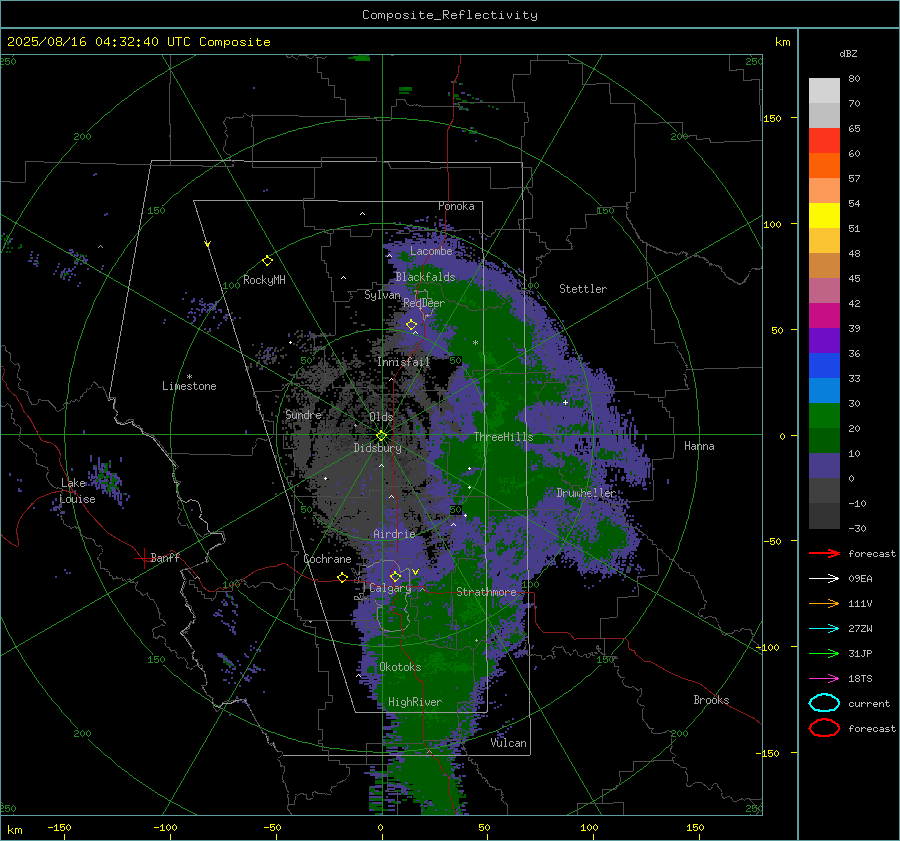Click the yellow diamond marker above Calgary
The image size is (900, 841).
(395, 576)
